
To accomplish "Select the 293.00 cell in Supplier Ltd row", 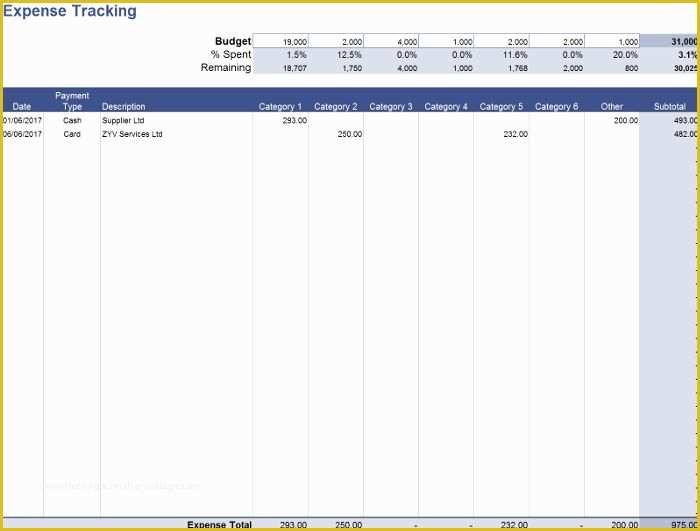I will coord(295,120).
